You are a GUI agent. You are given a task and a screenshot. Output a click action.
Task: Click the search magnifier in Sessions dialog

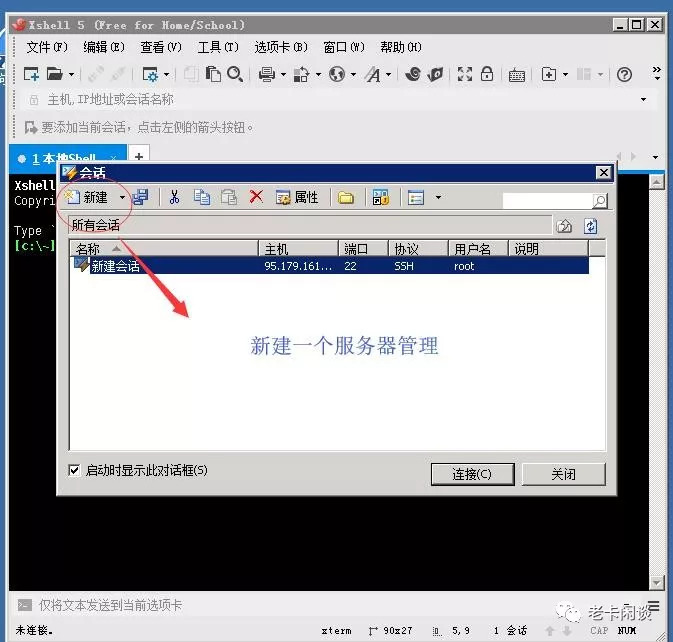coord(600,200)
